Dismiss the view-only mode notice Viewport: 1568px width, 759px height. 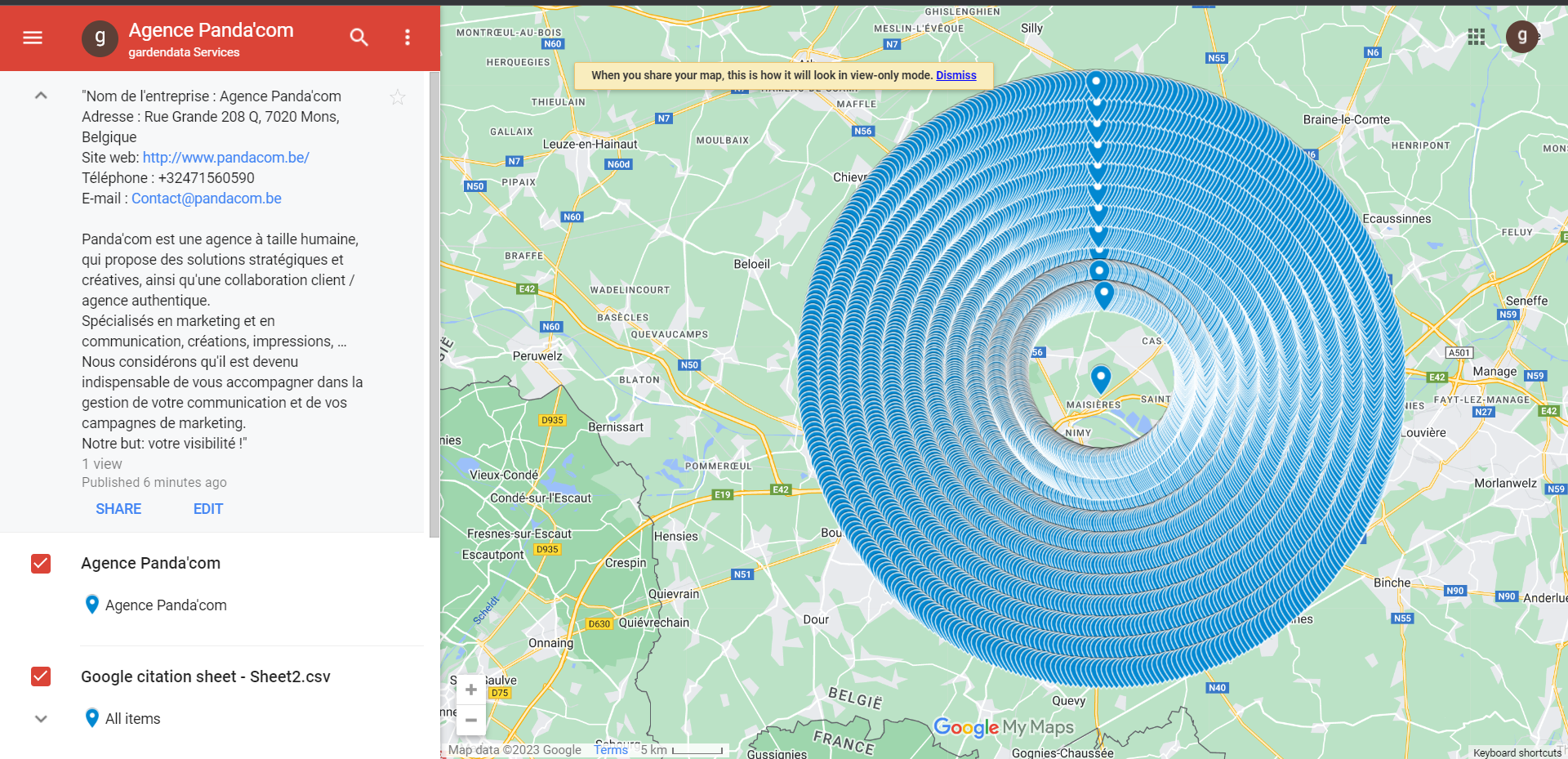coord(955,75)
